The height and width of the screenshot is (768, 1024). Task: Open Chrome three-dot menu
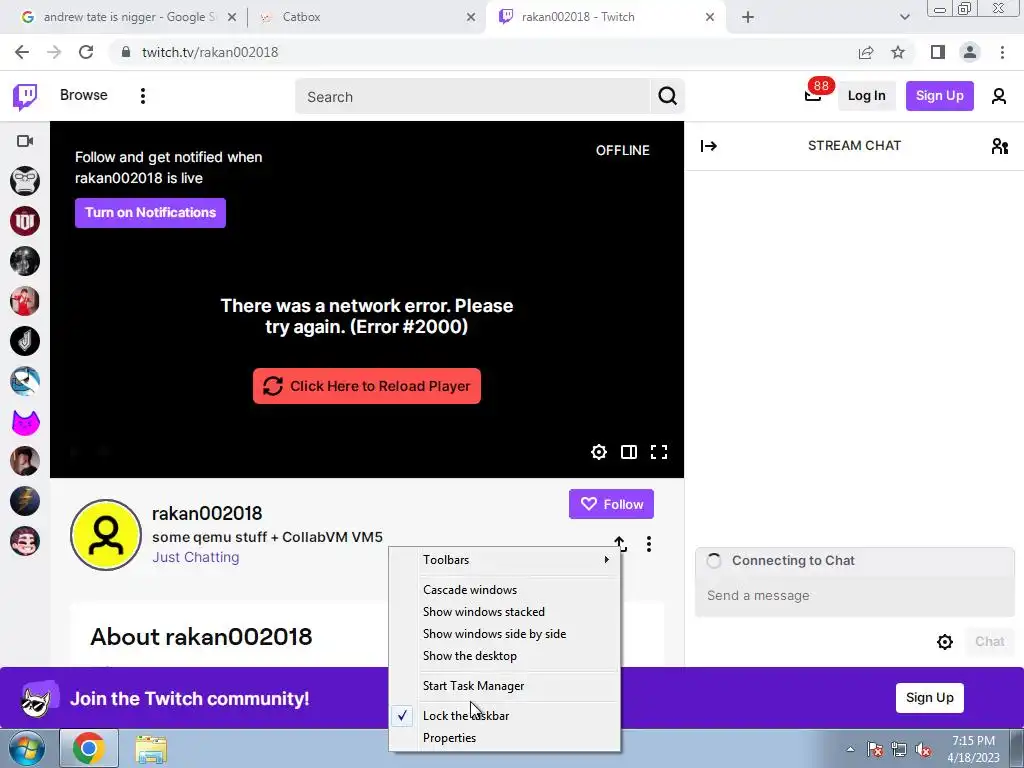click(1002, 52)
